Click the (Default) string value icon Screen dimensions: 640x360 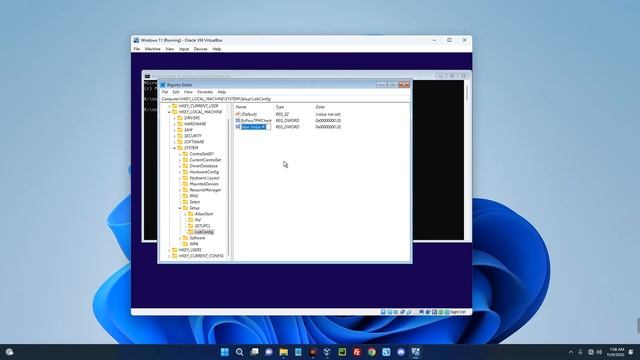[238, 114]
